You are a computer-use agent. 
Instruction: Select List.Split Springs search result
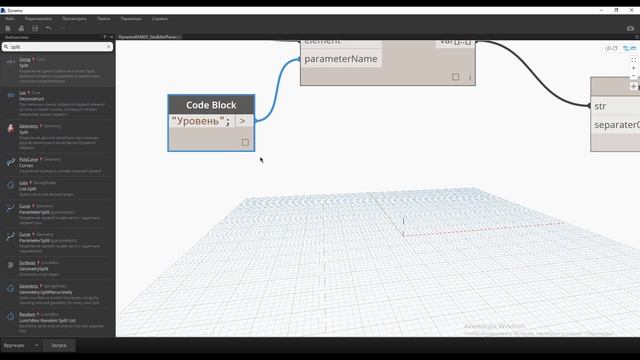[58, 188]
